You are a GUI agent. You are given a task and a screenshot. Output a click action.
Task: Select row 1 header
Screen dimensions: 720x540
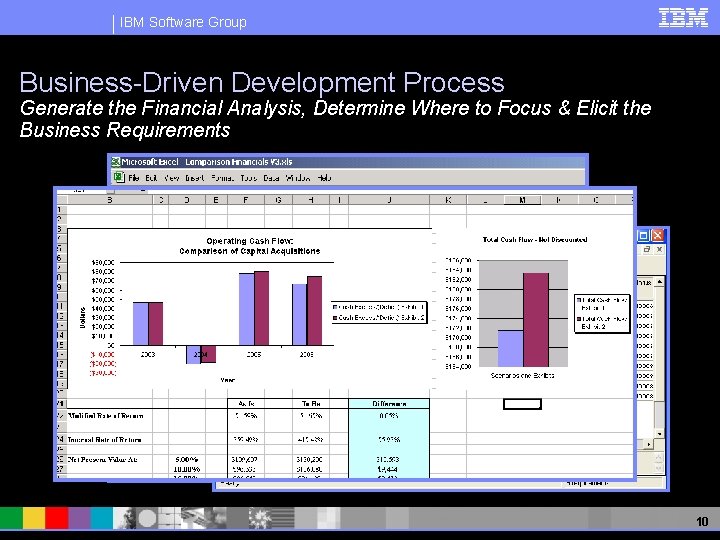[61, 209]
